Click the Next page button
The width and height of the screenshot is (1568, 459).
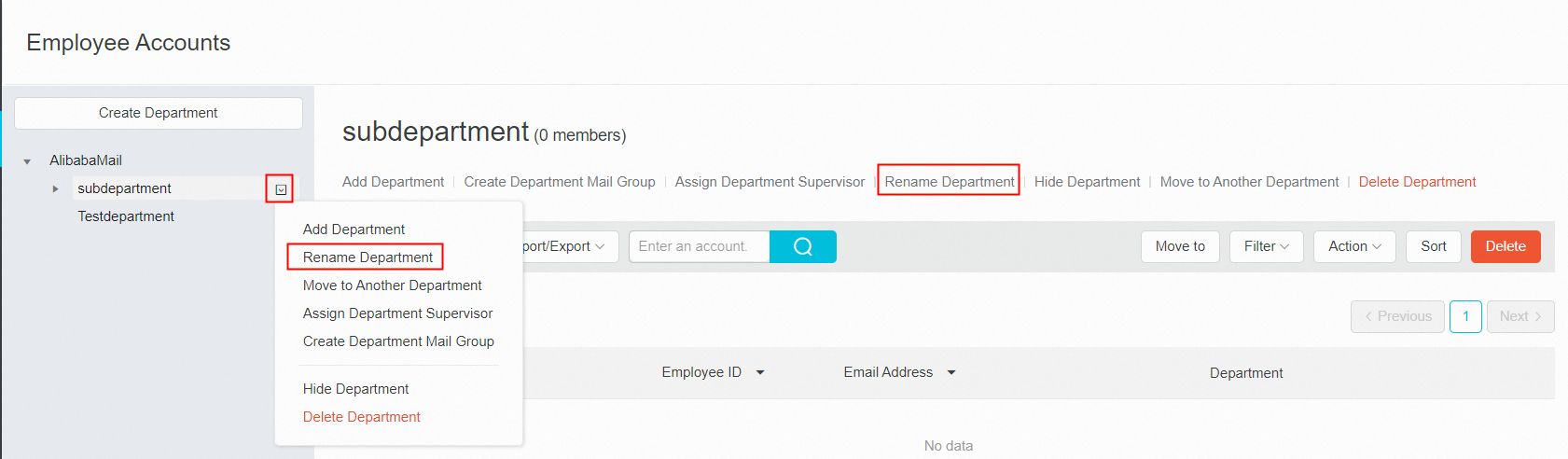[x=1520, y=316]
